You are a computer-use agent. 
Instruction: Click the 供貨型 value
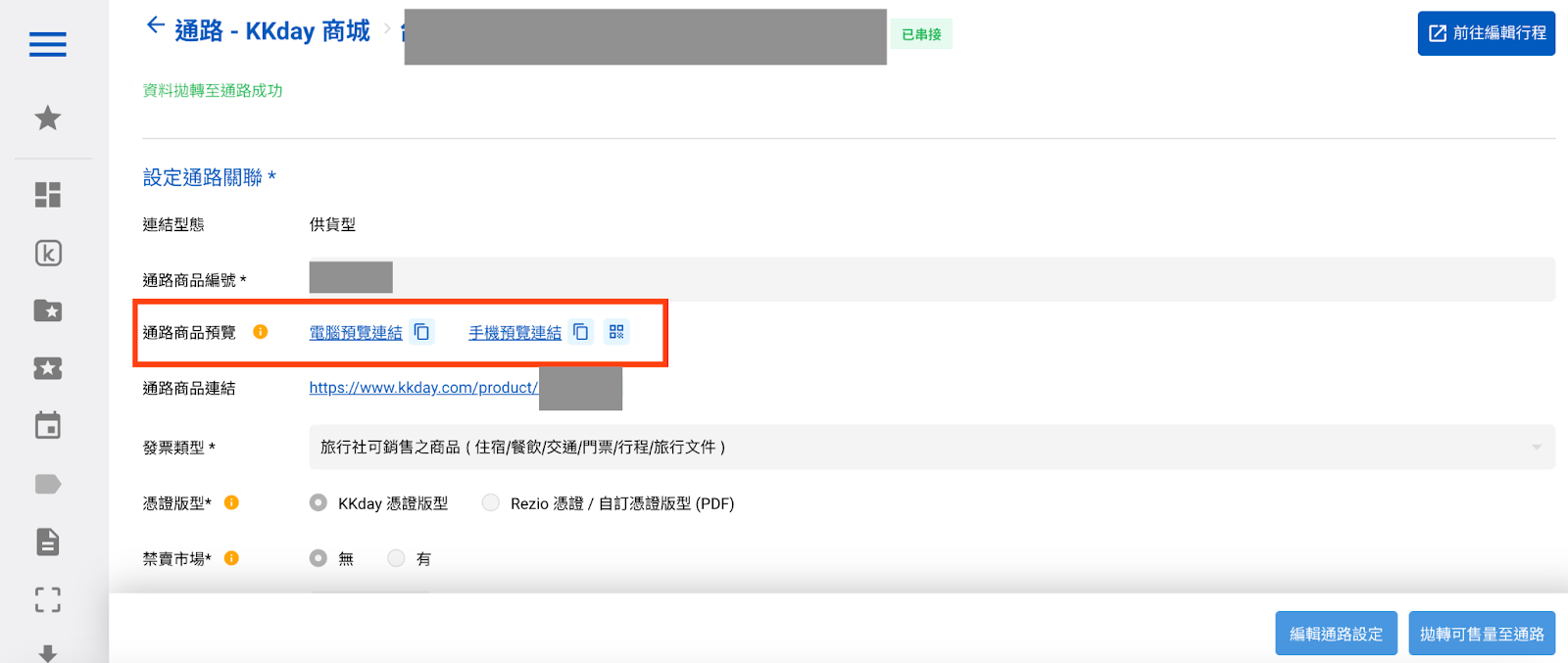pyautogui.click(x=332, y=224)
